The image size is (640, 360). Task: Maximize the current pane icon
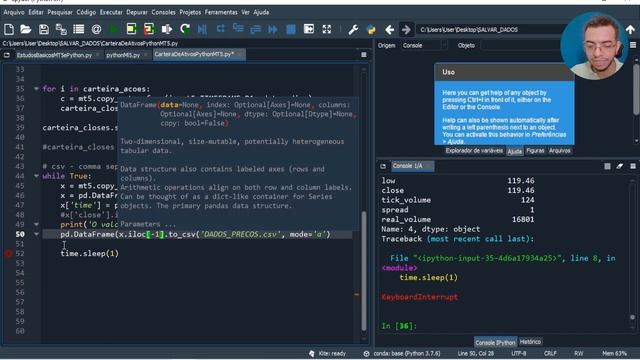tap(309, 29)
